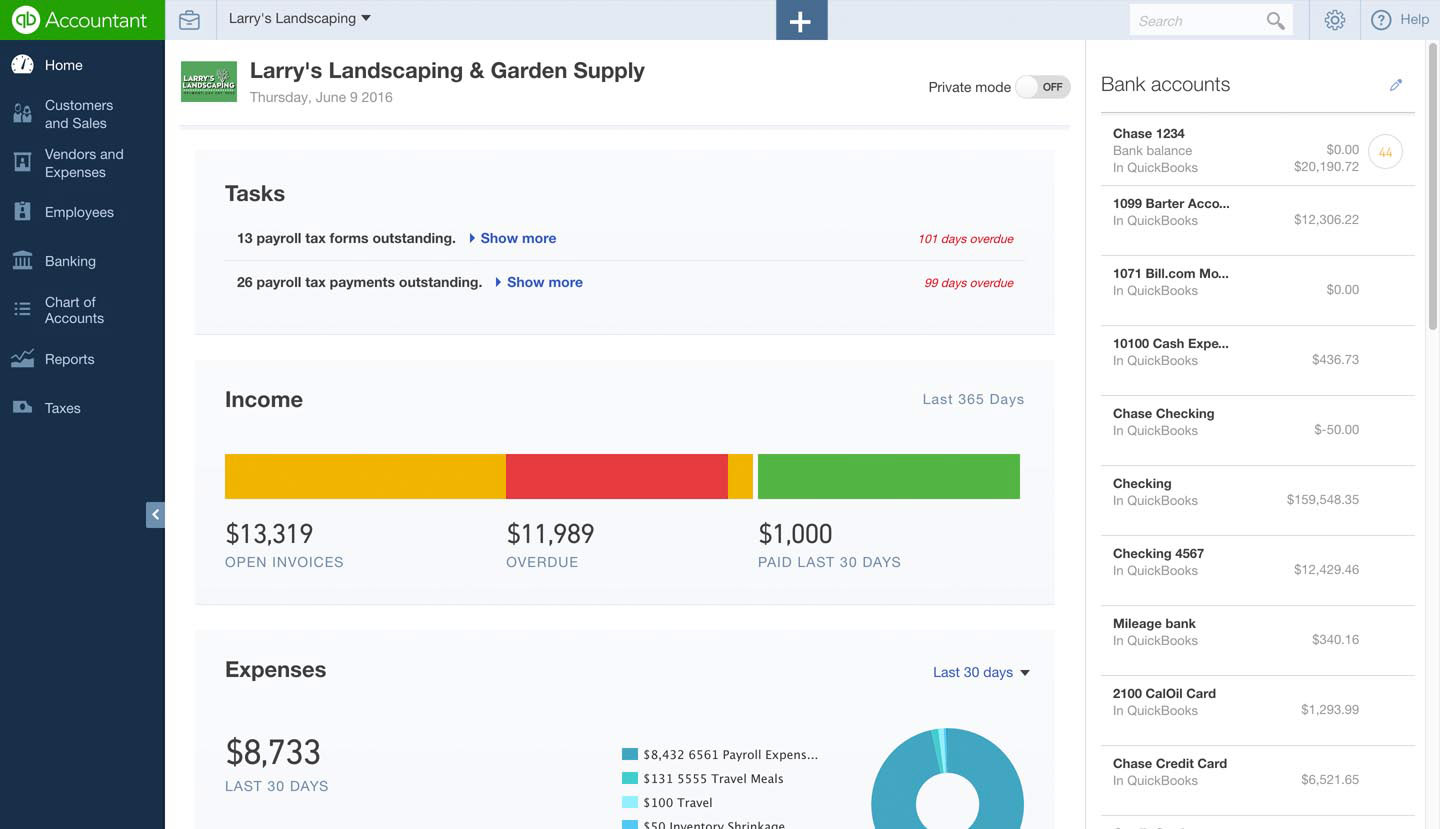Open the Chart of Accounts menu item
The height and width of the screenshot is (829, 1440).
74,310
